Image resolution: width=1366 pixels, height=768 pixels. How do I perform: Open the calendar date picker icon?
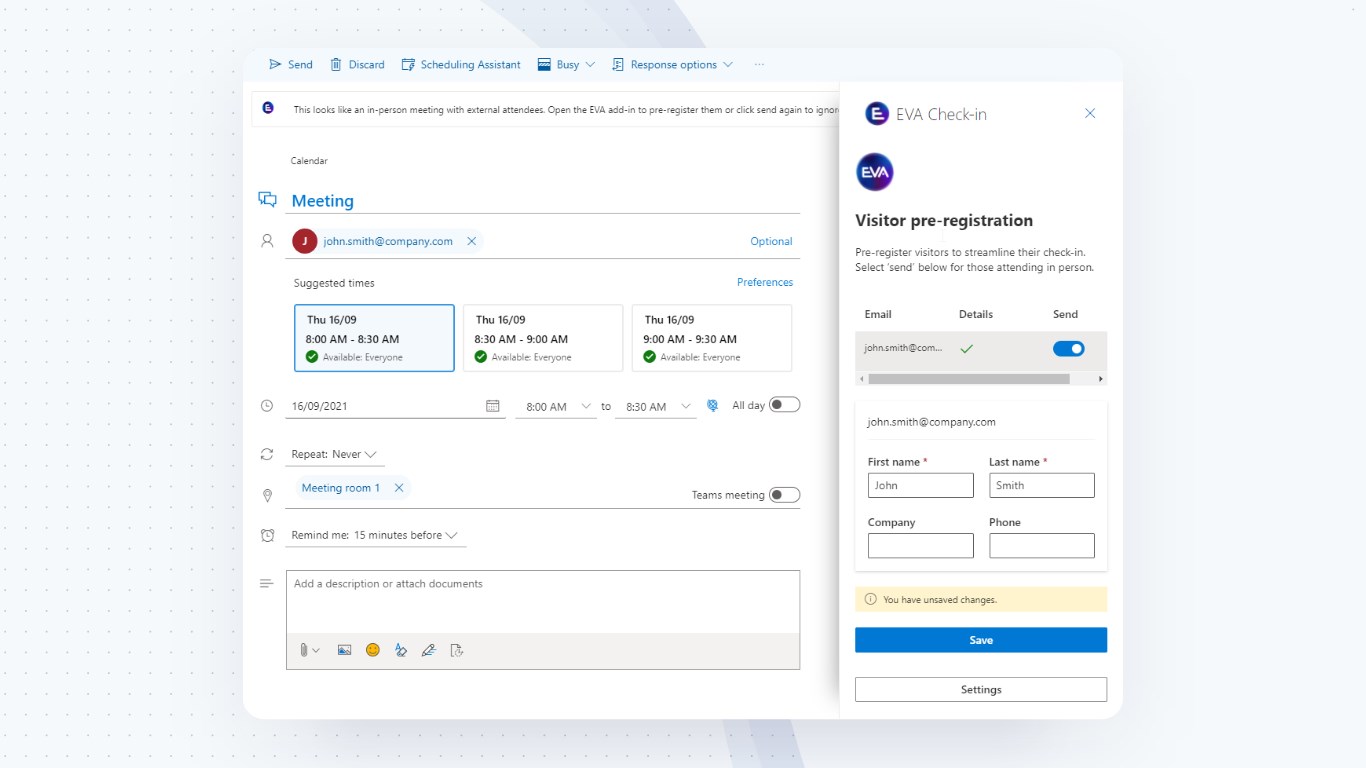492,406
